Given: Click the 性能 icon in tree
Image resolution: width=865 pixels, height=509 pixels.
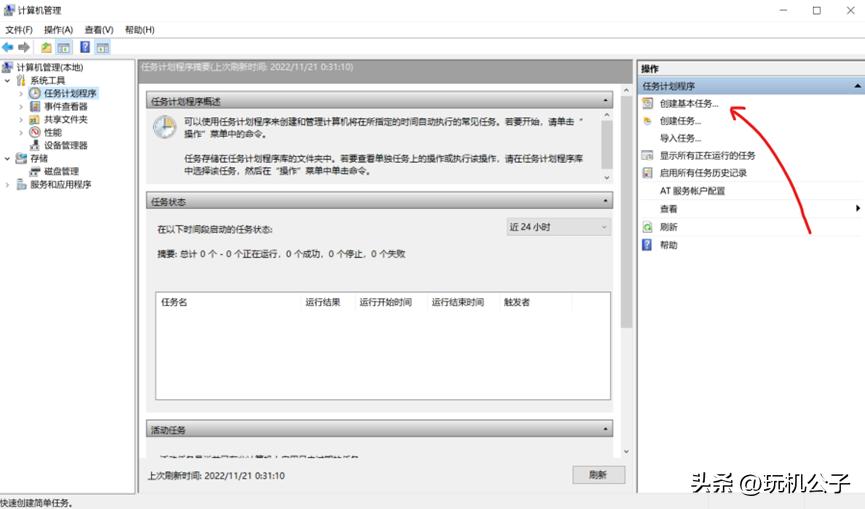Looking at the screenshot, I should 35,132.
